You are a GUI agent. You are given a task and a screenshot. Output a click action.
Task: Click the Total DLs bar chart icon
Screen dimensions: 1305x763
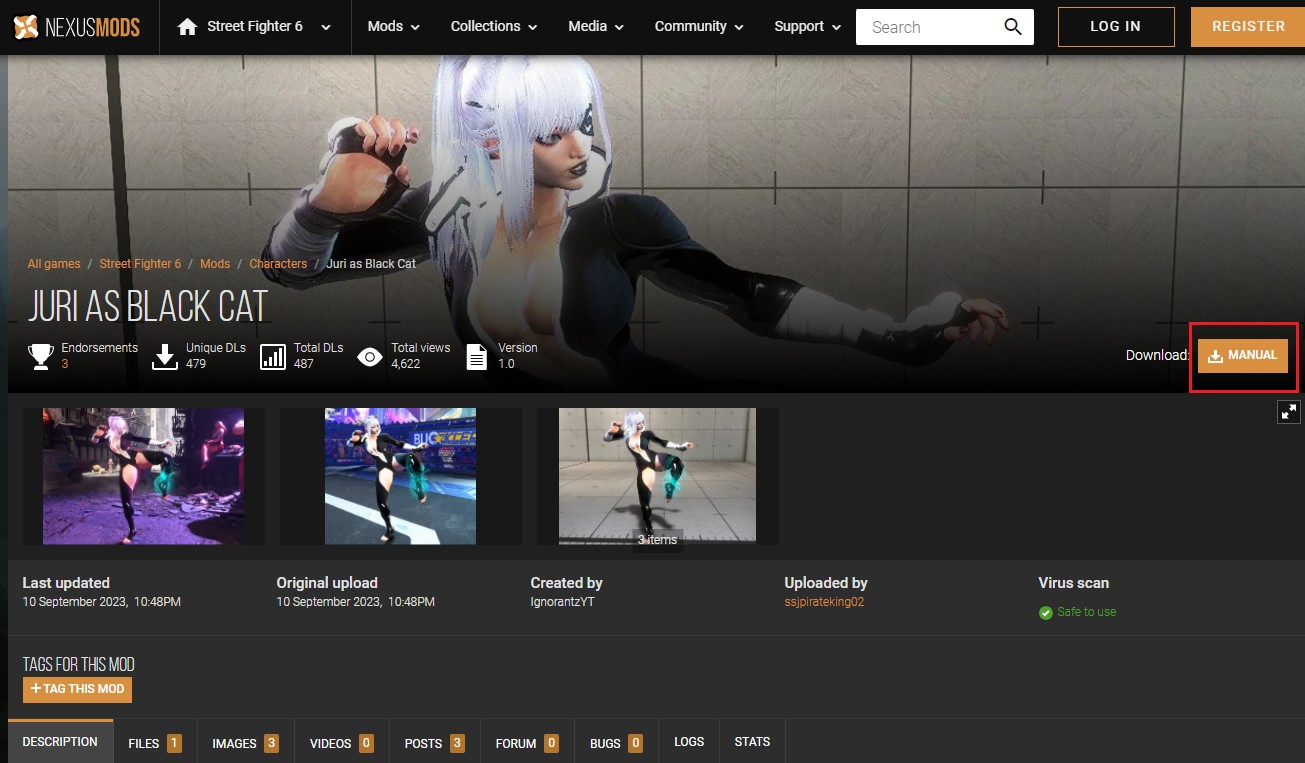tap(273, 356)
